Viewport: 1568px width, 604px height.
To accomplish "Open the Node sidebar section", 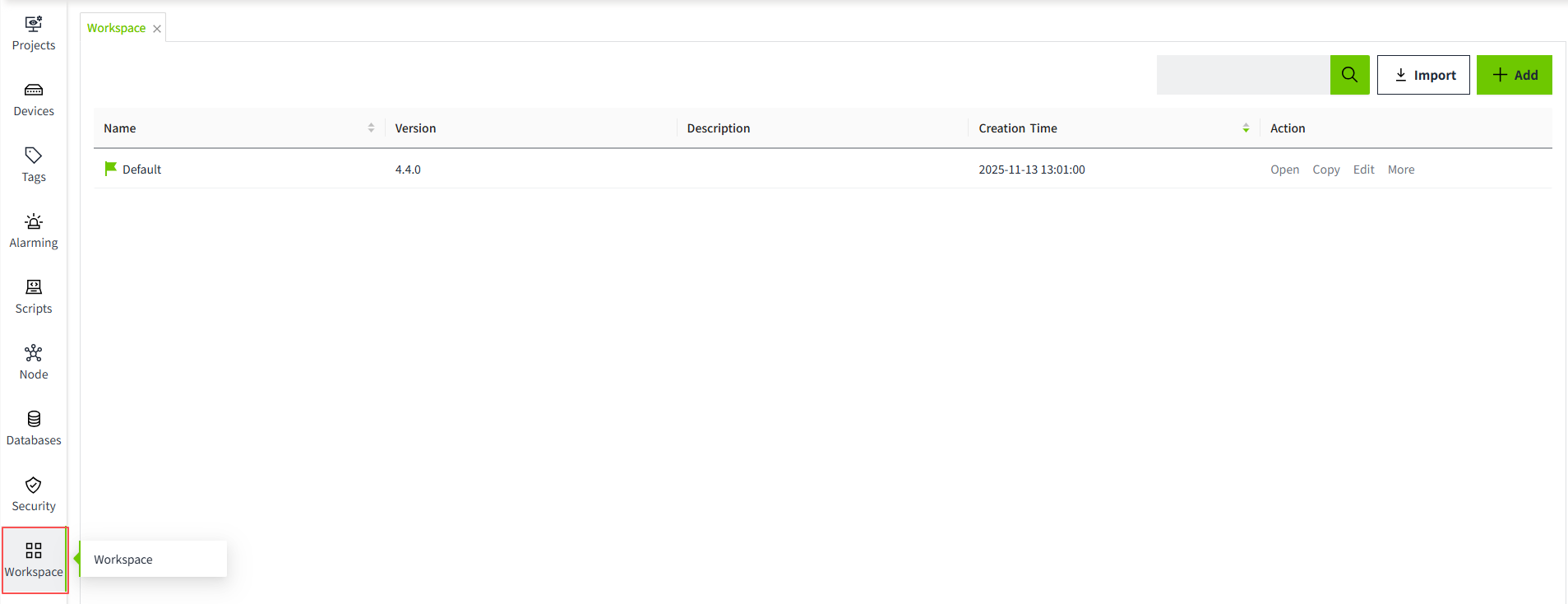I will pos(34,363).
